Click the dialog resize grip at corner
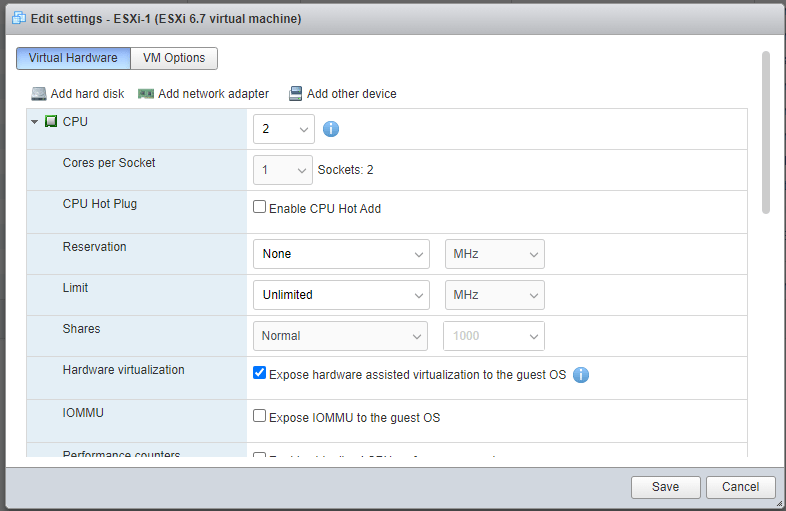The height and width of the screenshot is (511, 786). coord(779,503)
